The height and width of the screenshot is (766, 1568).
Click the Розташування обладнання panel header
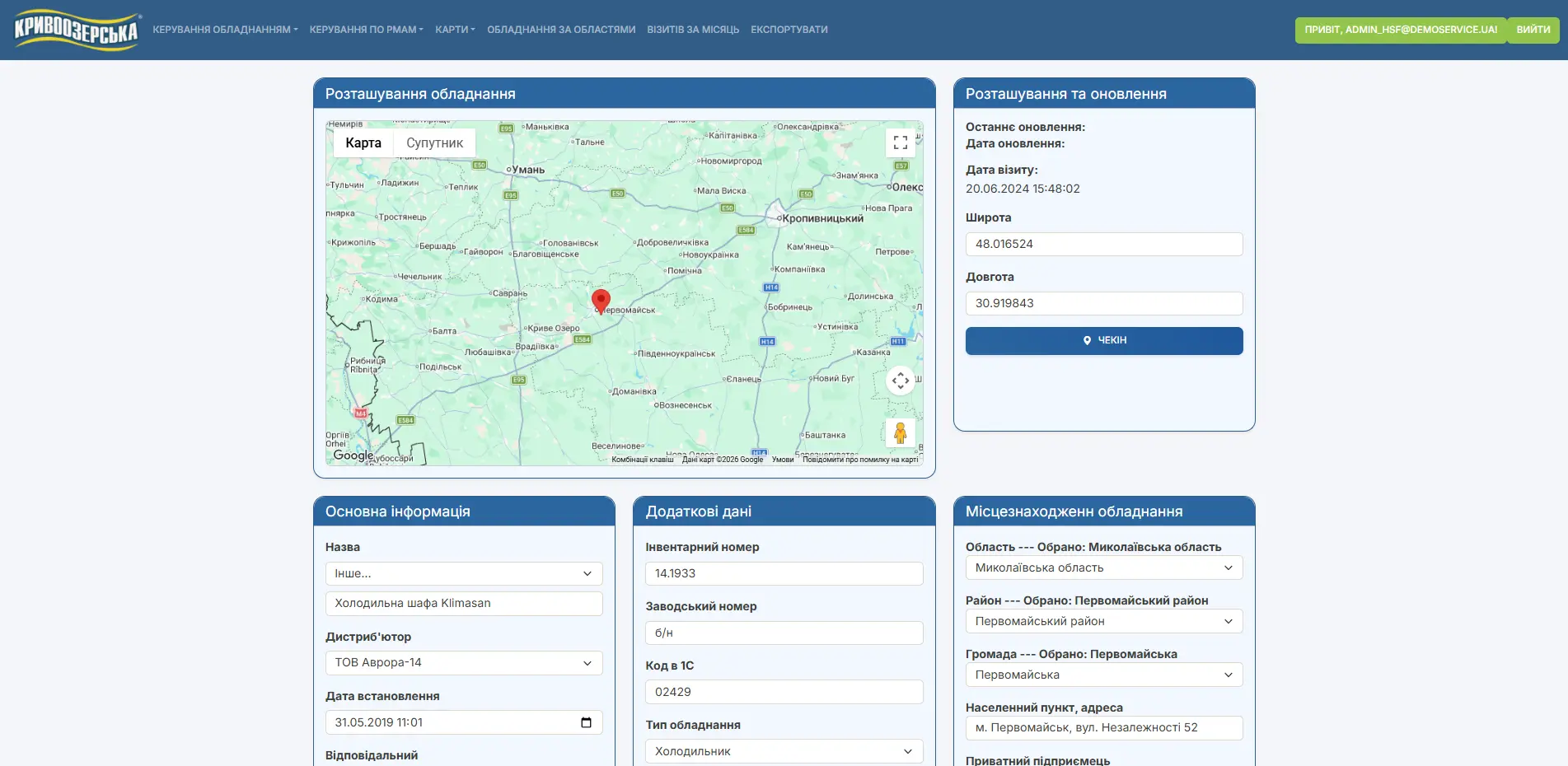625,94
